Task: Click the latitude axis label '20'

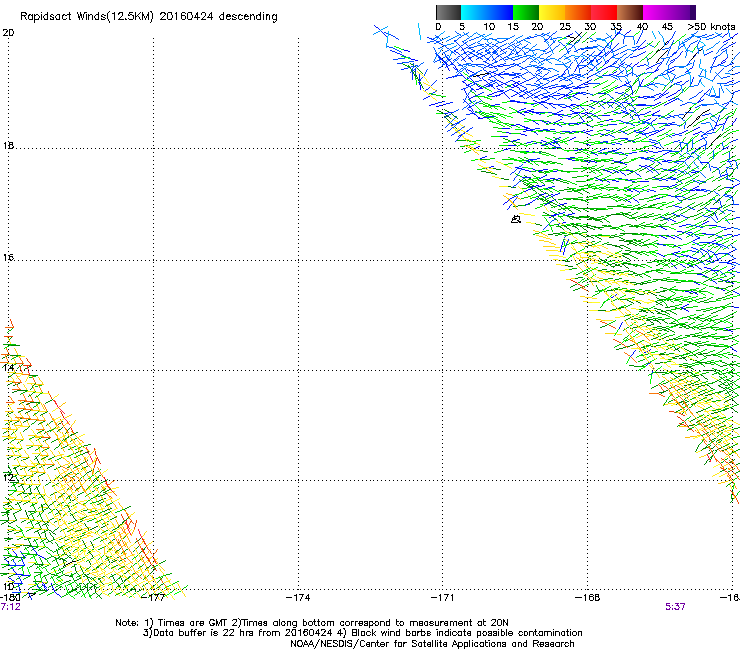Action: [8, 33]
